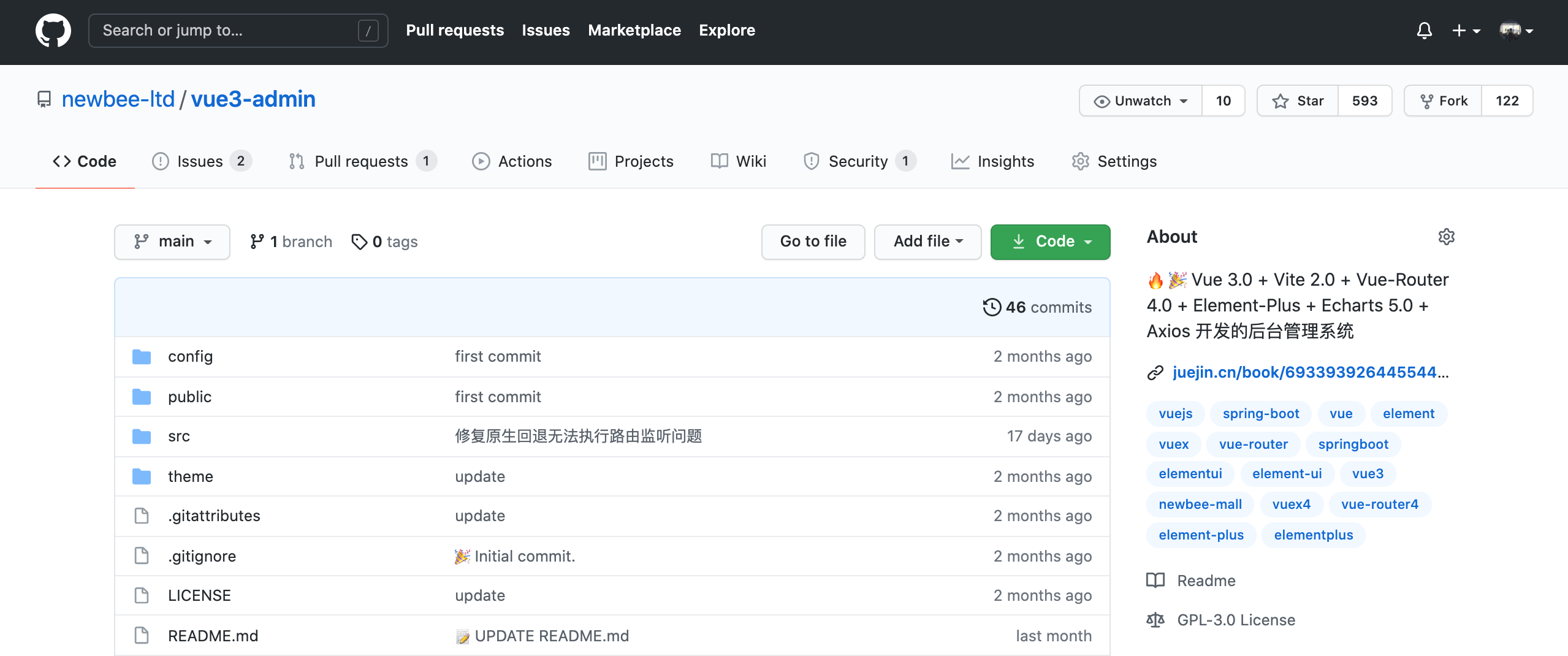Click the public folder icon
The width and height of the screenshot is (1568, 656).
point(142,397)
